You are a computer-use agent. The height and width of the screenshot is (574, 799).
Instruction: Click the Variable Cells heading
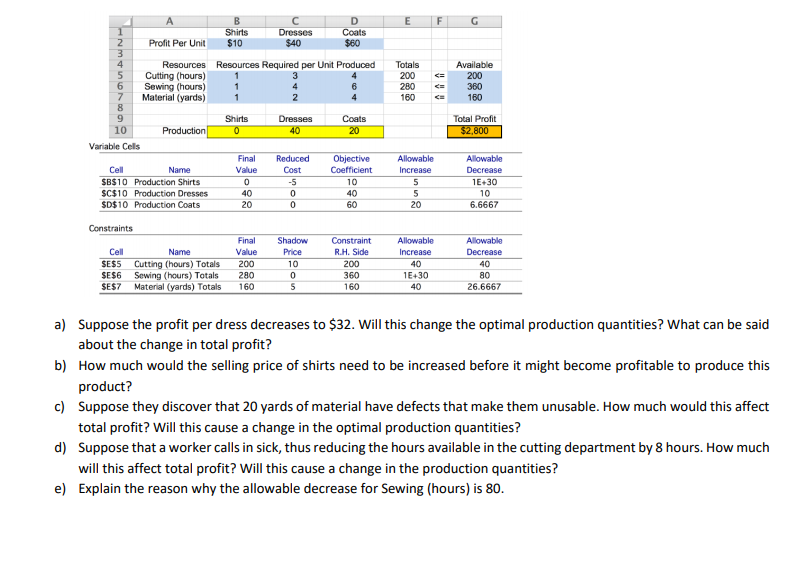[114, 146]
